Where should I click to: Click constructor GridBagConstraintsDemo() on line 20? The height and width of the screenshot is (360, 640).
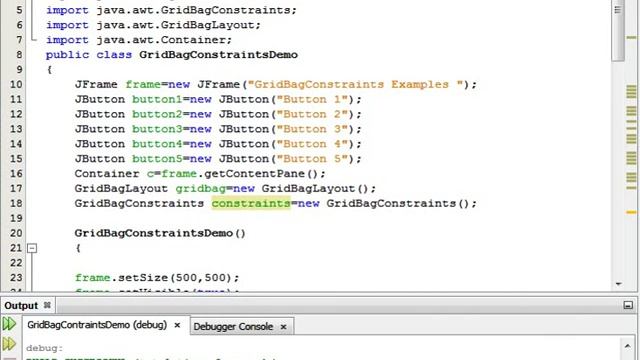[x=160, y=233]
